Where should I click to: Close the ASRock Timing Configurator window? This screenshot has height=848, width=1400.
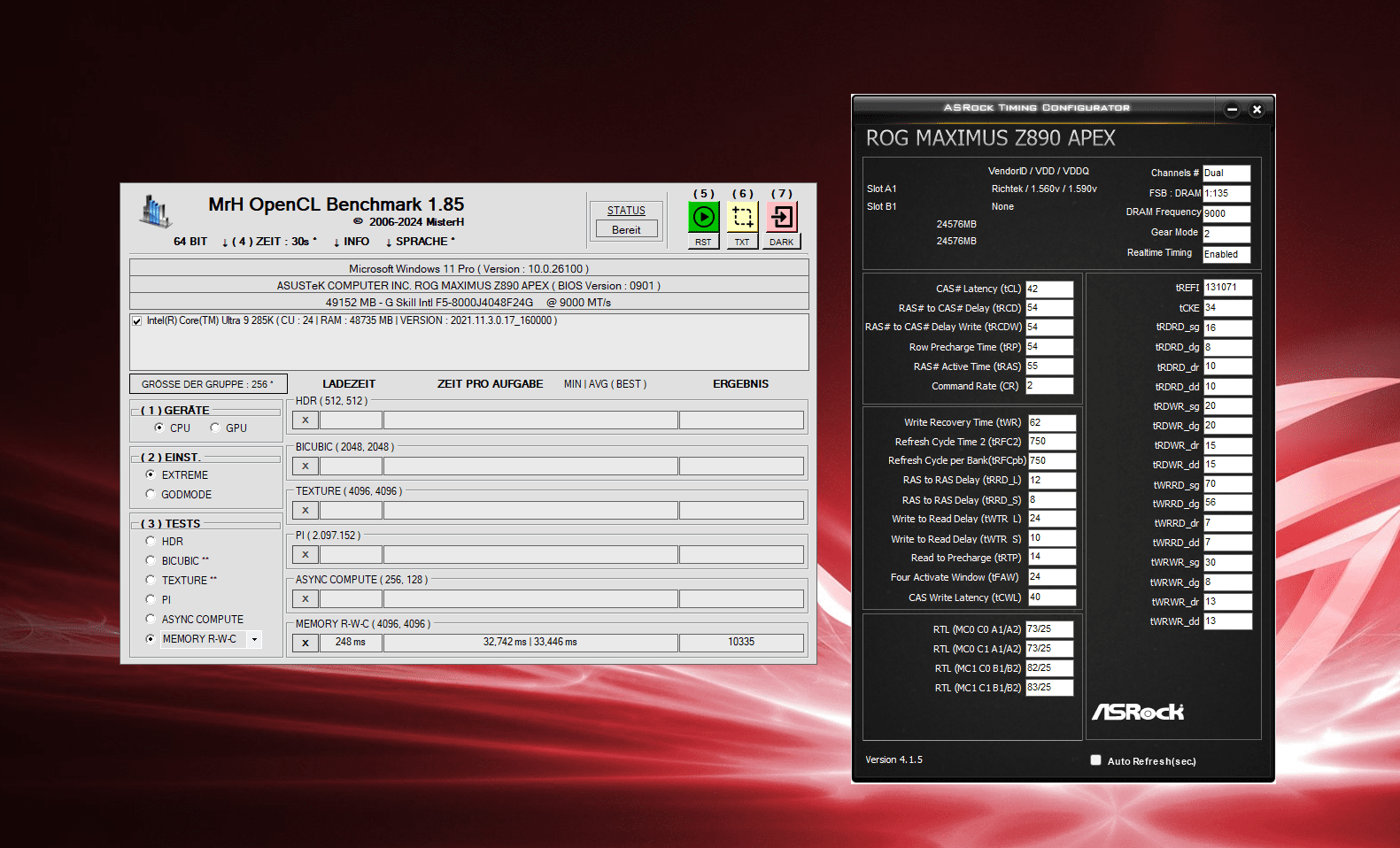(x=1257, y=110)
